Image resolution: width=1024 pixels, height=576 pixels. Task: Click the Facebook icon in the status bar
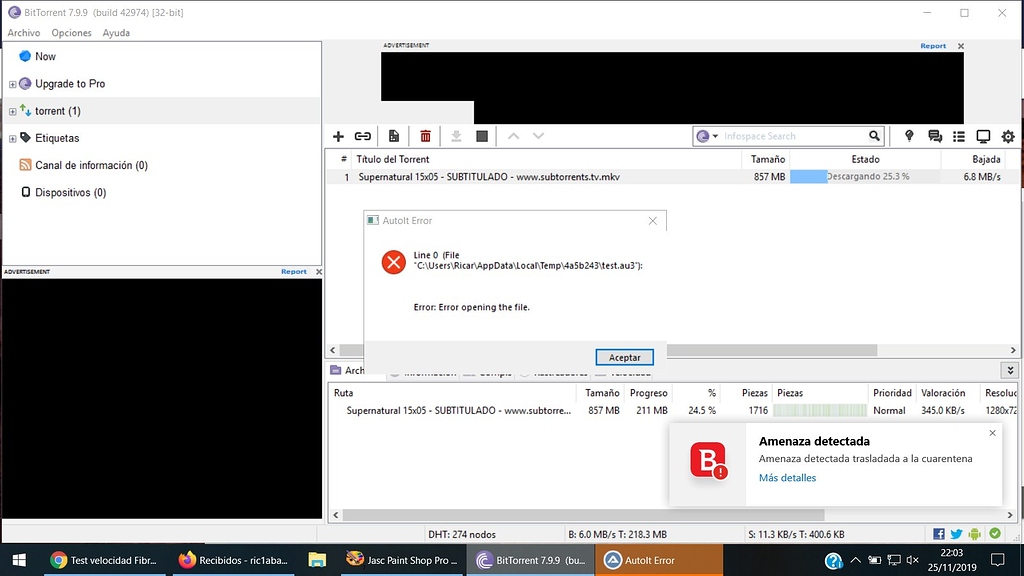(x=938, y=533)
